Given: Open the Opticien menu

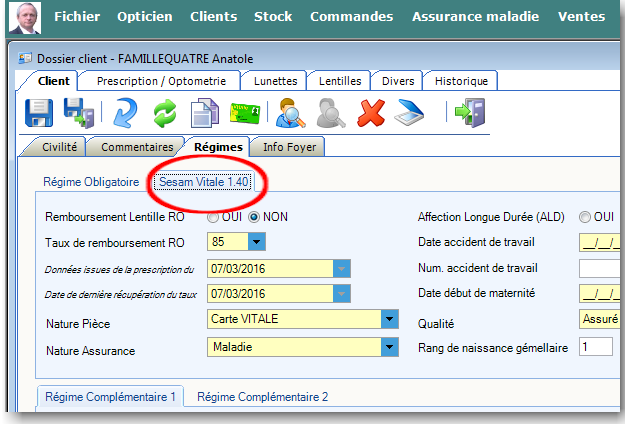Looking at the screenshot, I should point(145,16).
